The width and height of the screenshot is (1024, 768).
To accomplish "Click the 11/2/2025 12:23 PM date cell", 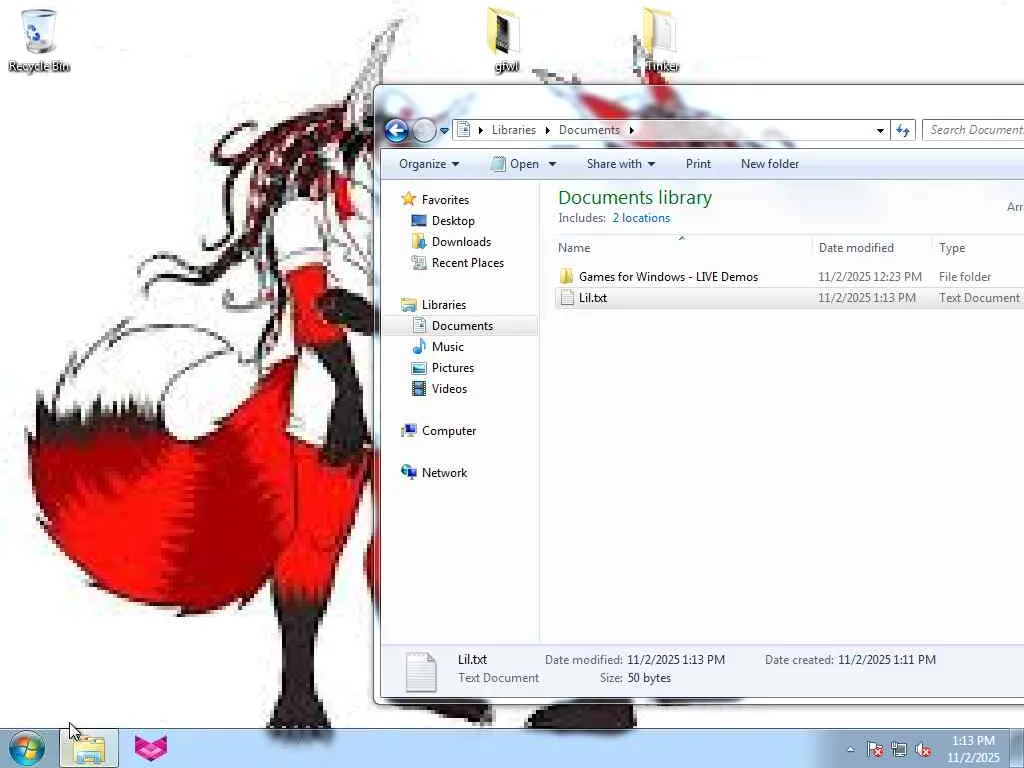I will pos(869,277).
